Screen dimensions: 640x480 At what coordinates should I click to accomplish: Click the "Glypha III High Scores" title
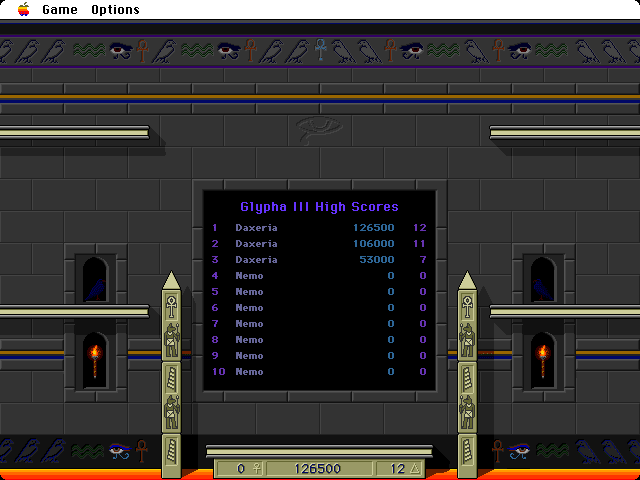point(319,207)
